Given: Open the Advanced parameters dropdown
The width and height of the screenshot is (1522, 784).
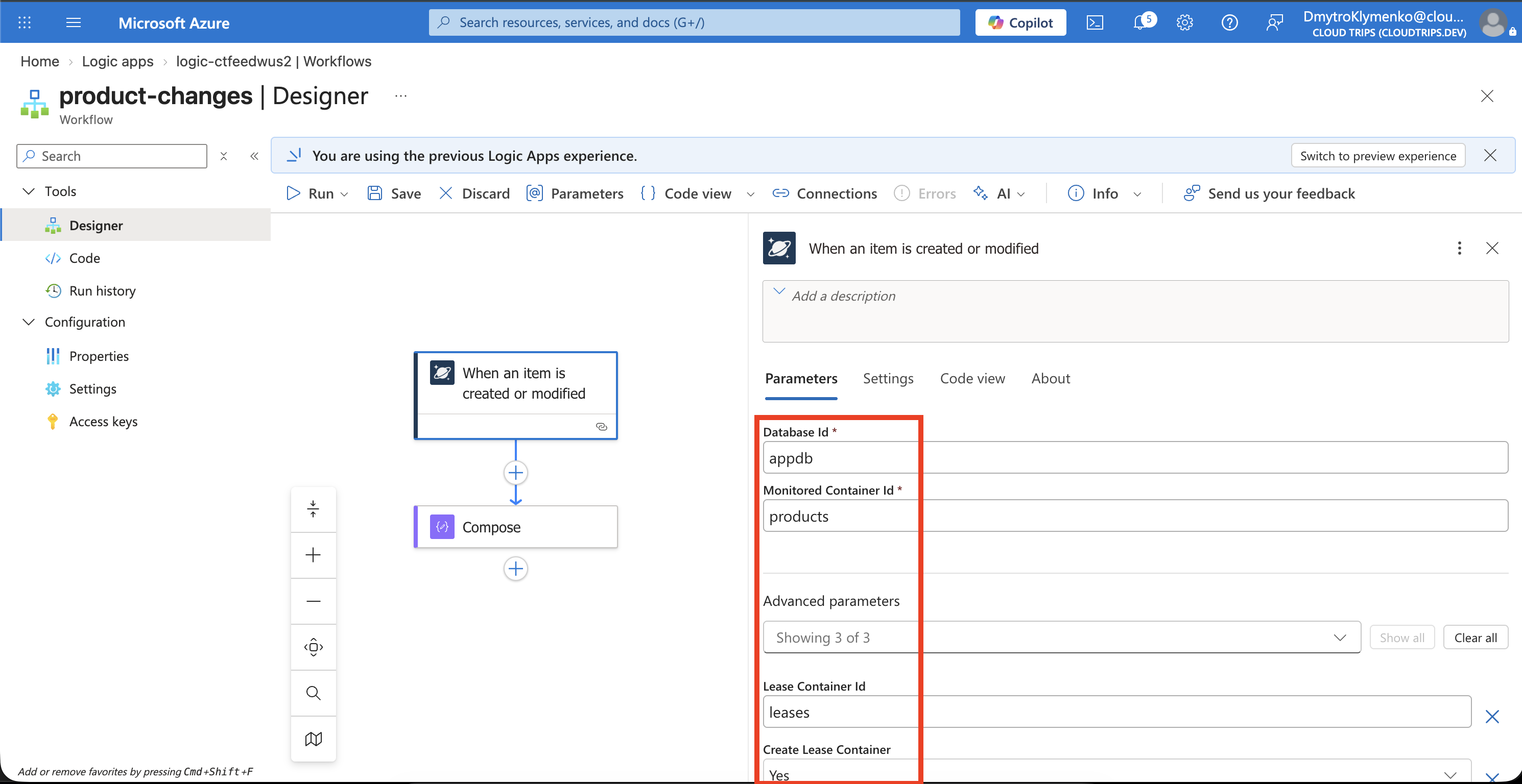Looking at the screenshot, I should point(1062,637).
